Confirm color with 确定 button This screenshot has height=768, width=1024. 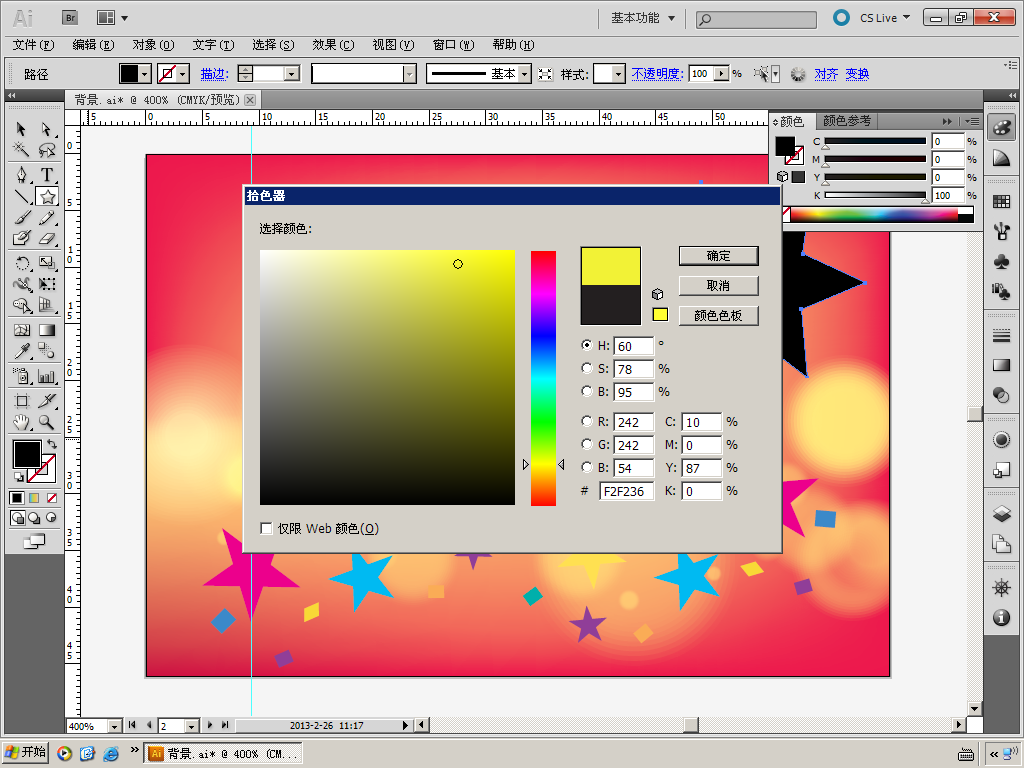click(x=718, y=256)
